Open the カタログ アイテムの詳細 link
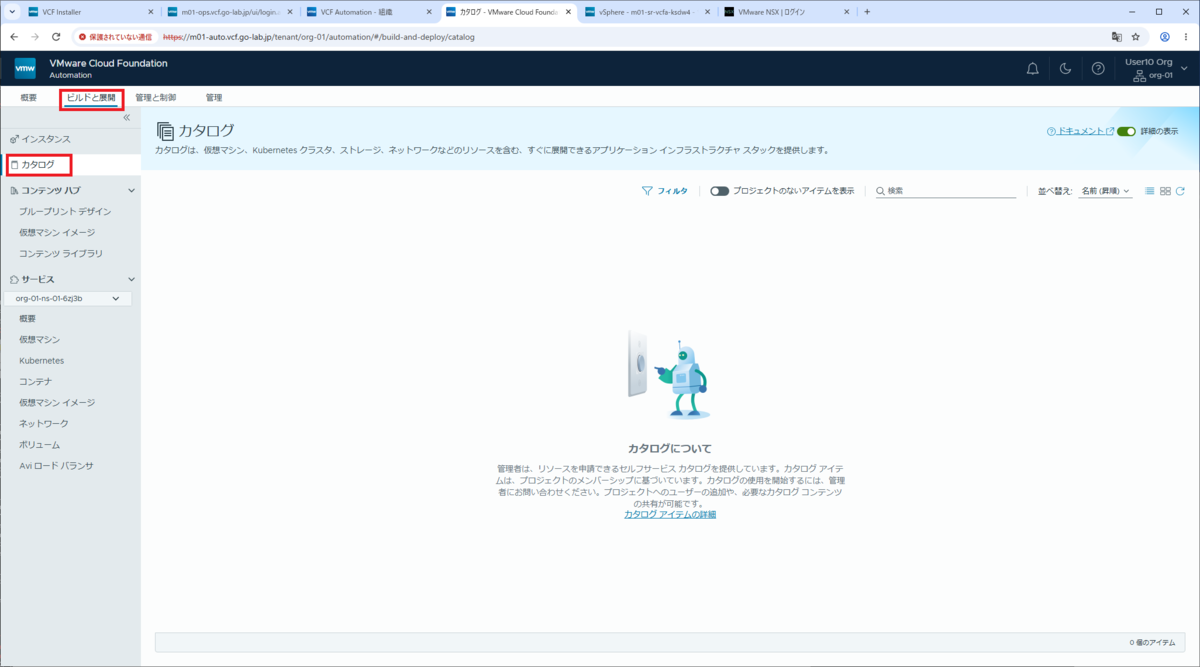 tap(670, 514)
